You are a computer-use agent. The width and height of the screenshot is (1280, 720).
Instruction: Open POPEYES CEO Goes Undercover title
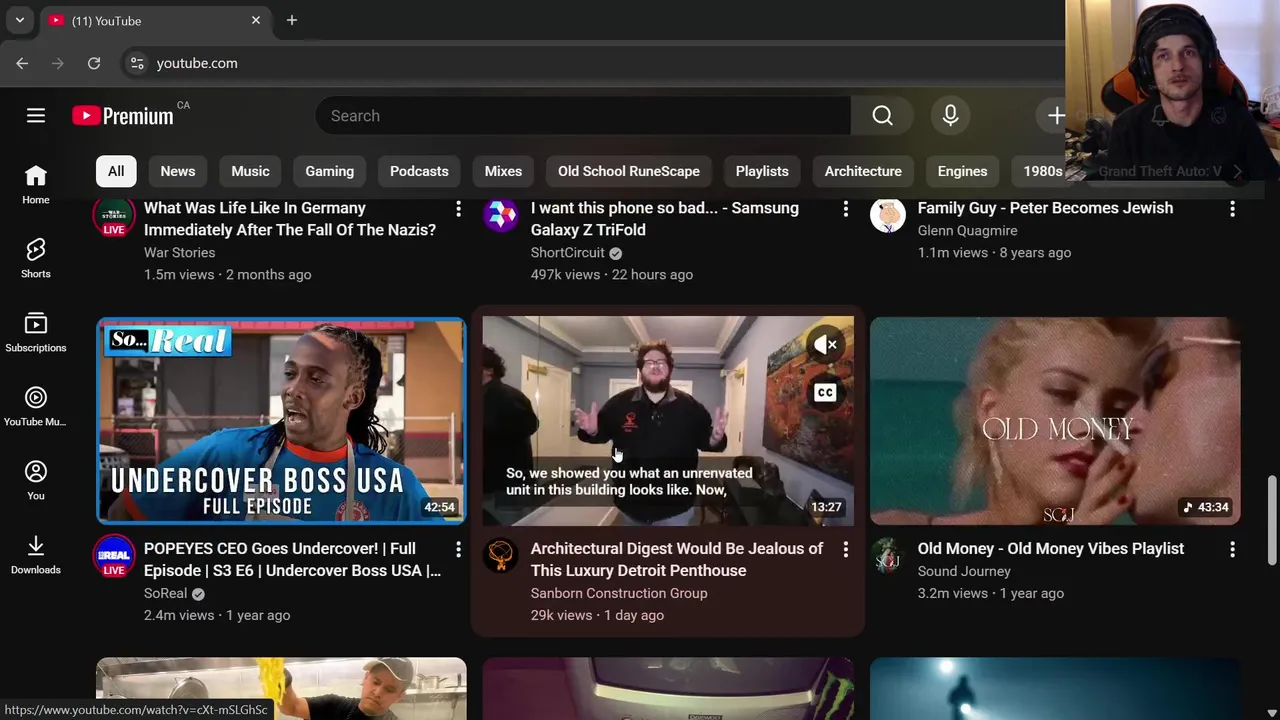(292, 559)
